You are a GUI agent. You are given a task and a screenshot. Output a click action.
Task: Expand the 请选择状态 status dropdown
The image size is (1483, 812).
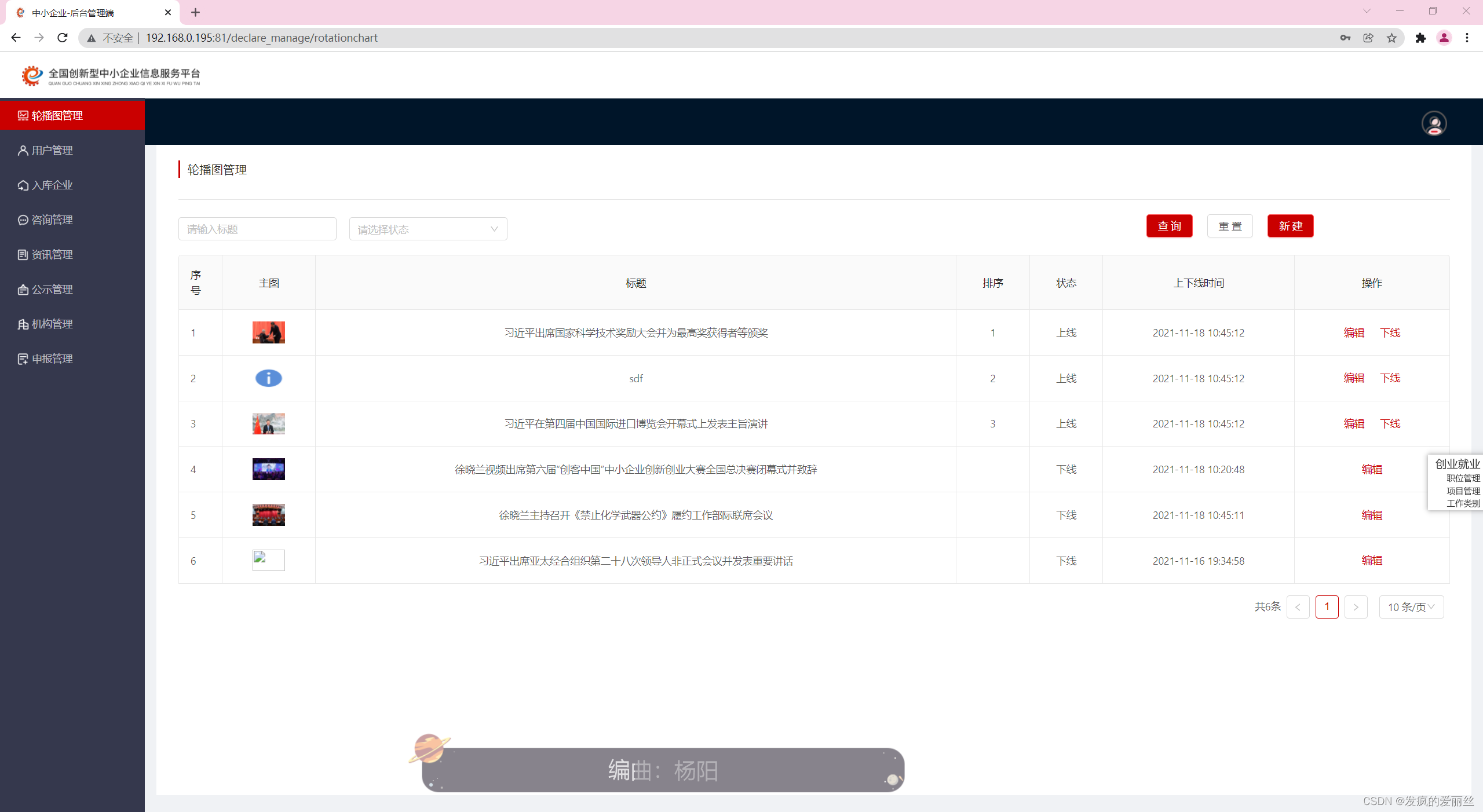pos(428,229)
